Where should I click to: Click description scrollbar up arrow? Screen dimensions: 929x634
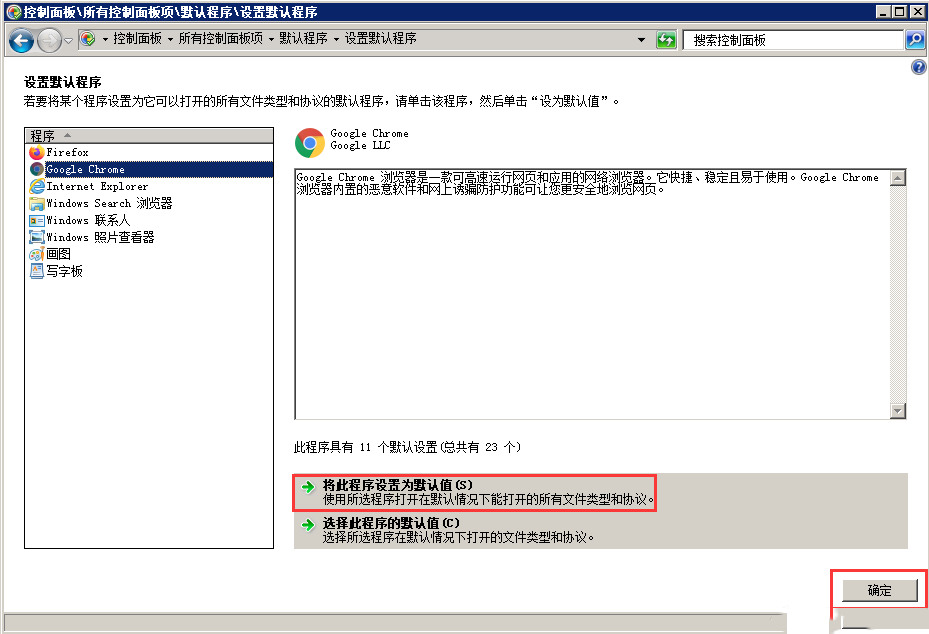click(898, 178)
